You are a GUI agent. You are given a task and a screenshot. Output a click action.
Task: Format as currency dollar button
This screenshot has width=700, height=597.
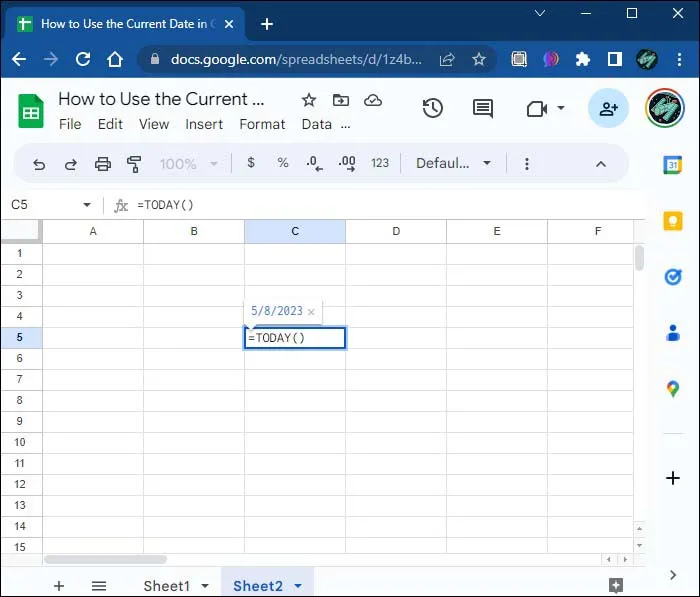(251, 163)
